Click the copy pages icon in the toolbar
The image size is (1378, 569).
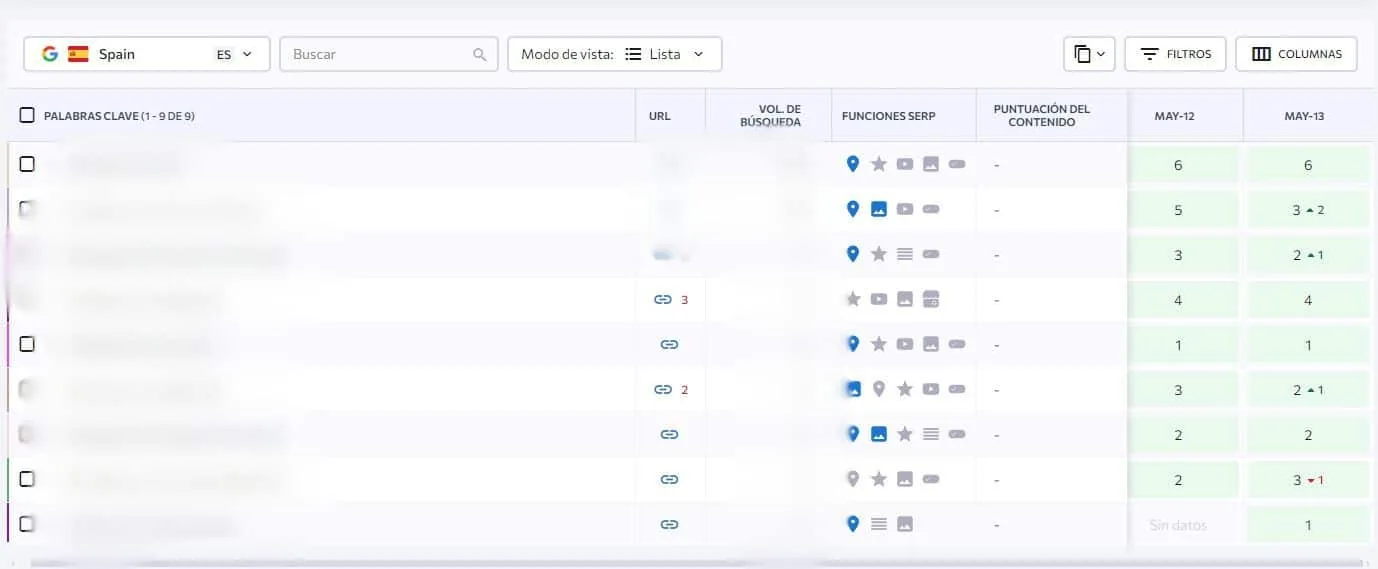(x=1082, y=54)
